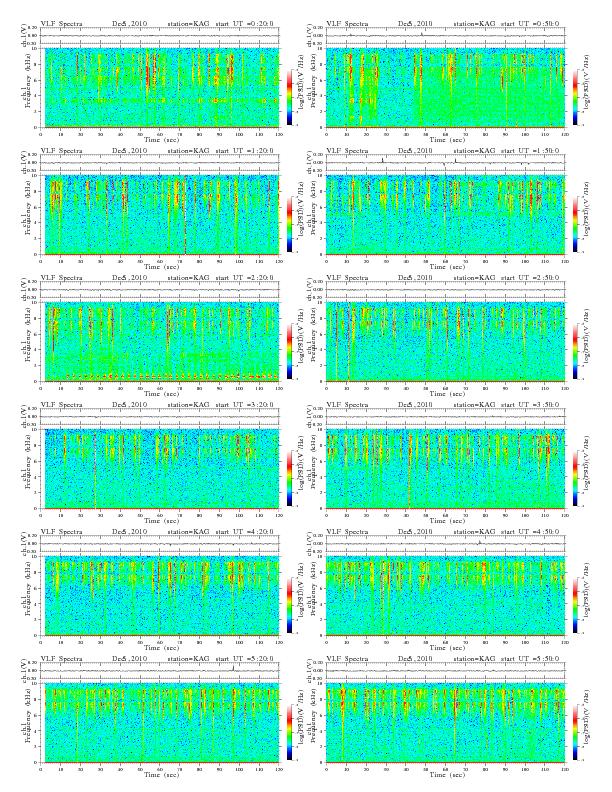Select the title text 'start UT =1:50:0'
612x792 pixels.
530,151
